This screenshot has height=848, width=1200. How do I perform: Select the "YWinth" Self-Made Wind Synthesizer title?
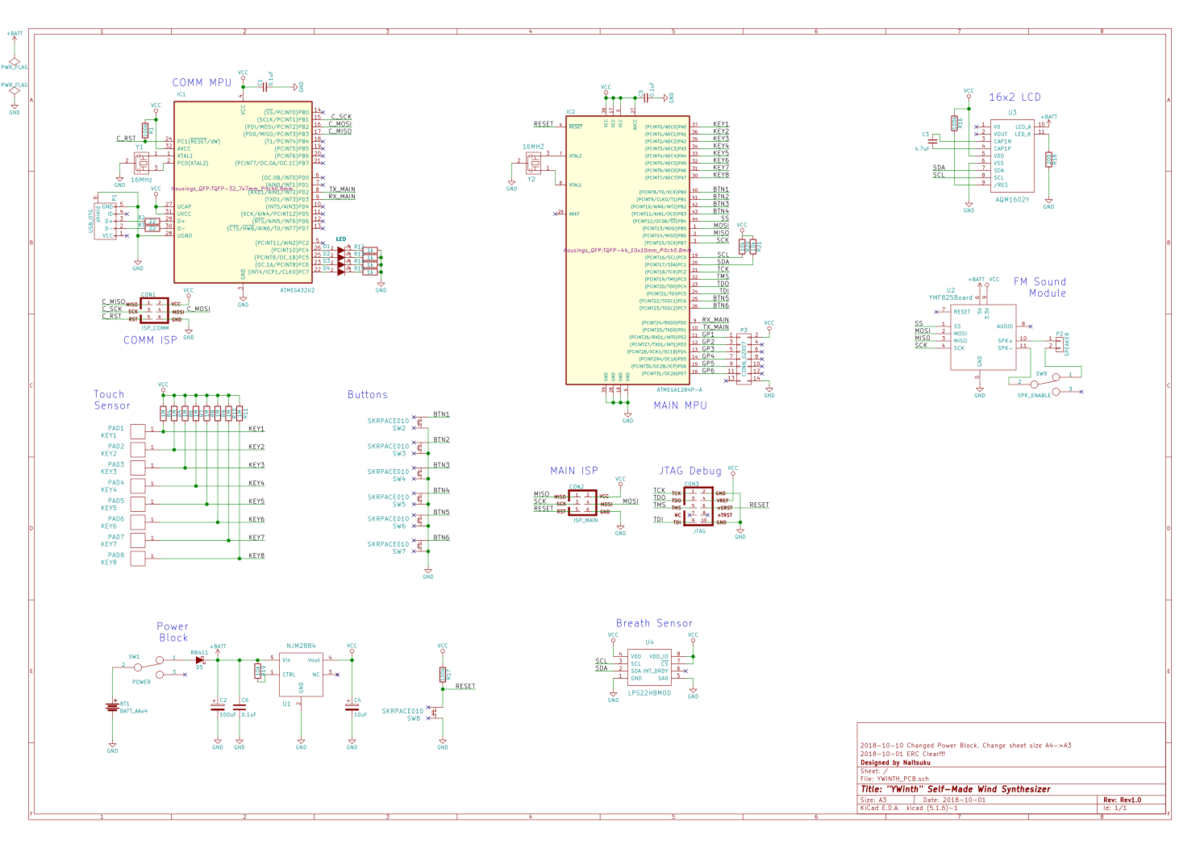tap(955, 789)
